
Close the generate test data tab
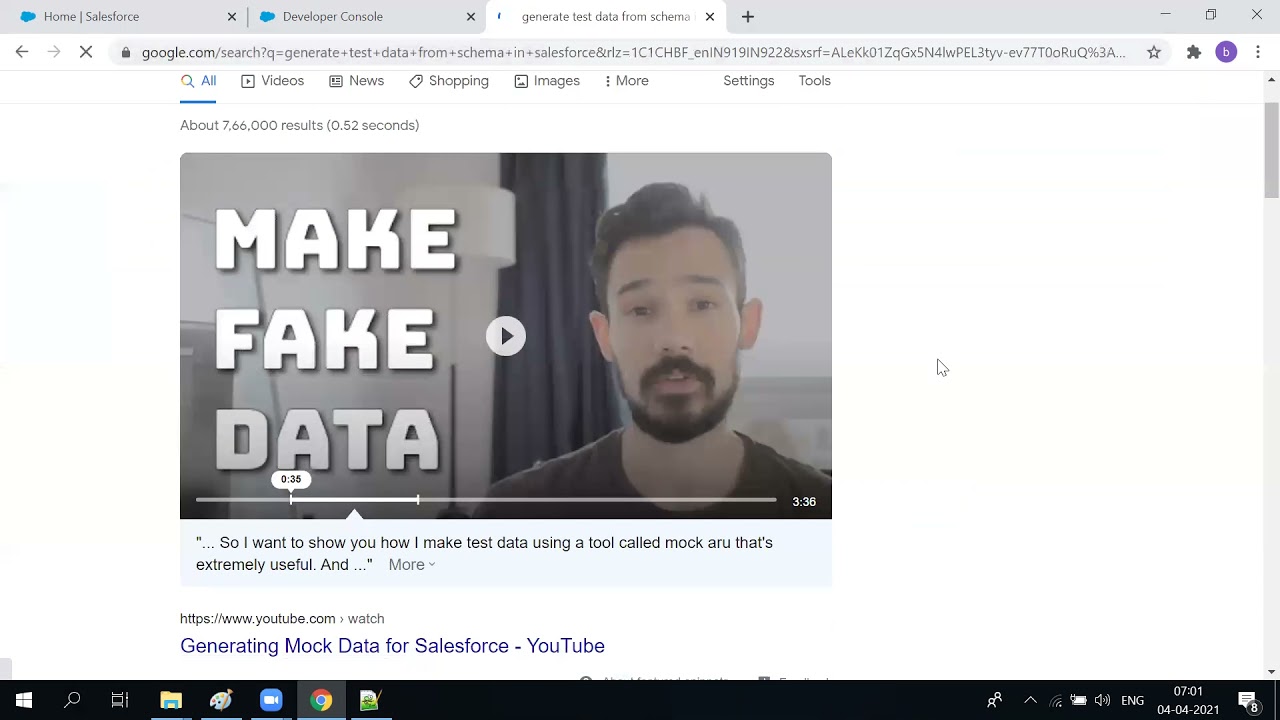click(x=710, y=17)
